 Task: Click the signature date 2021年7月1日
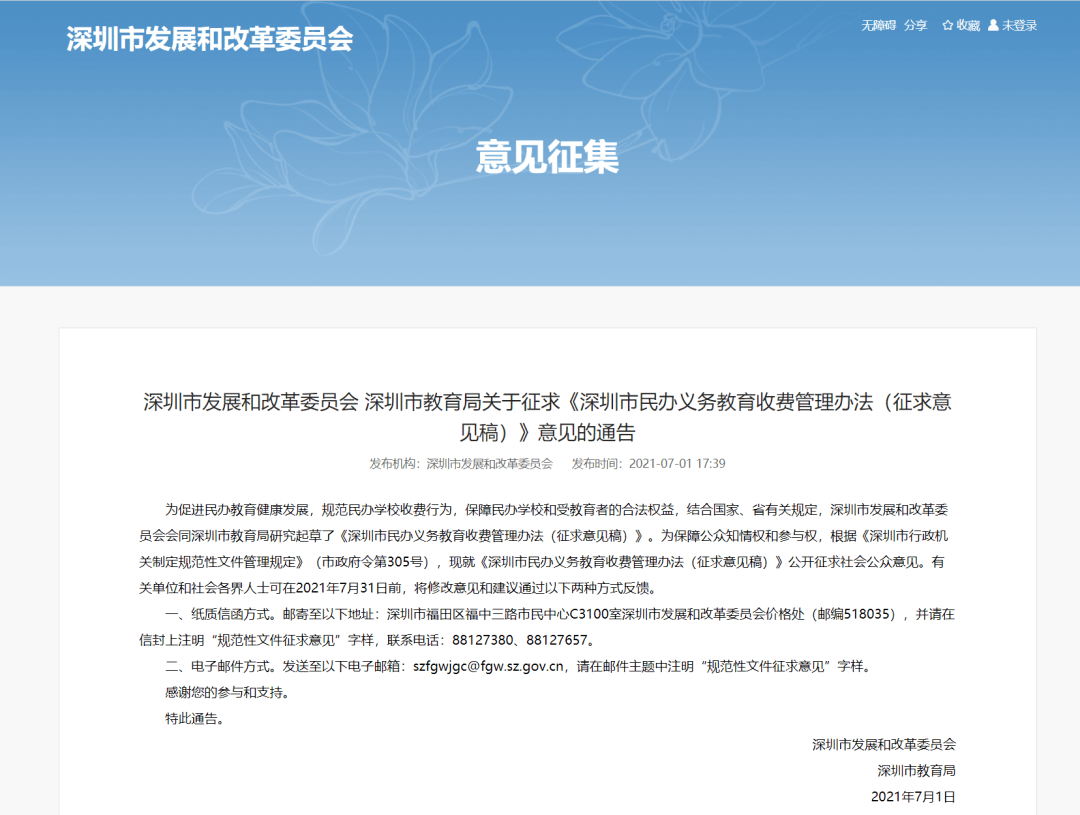point(913,797)
